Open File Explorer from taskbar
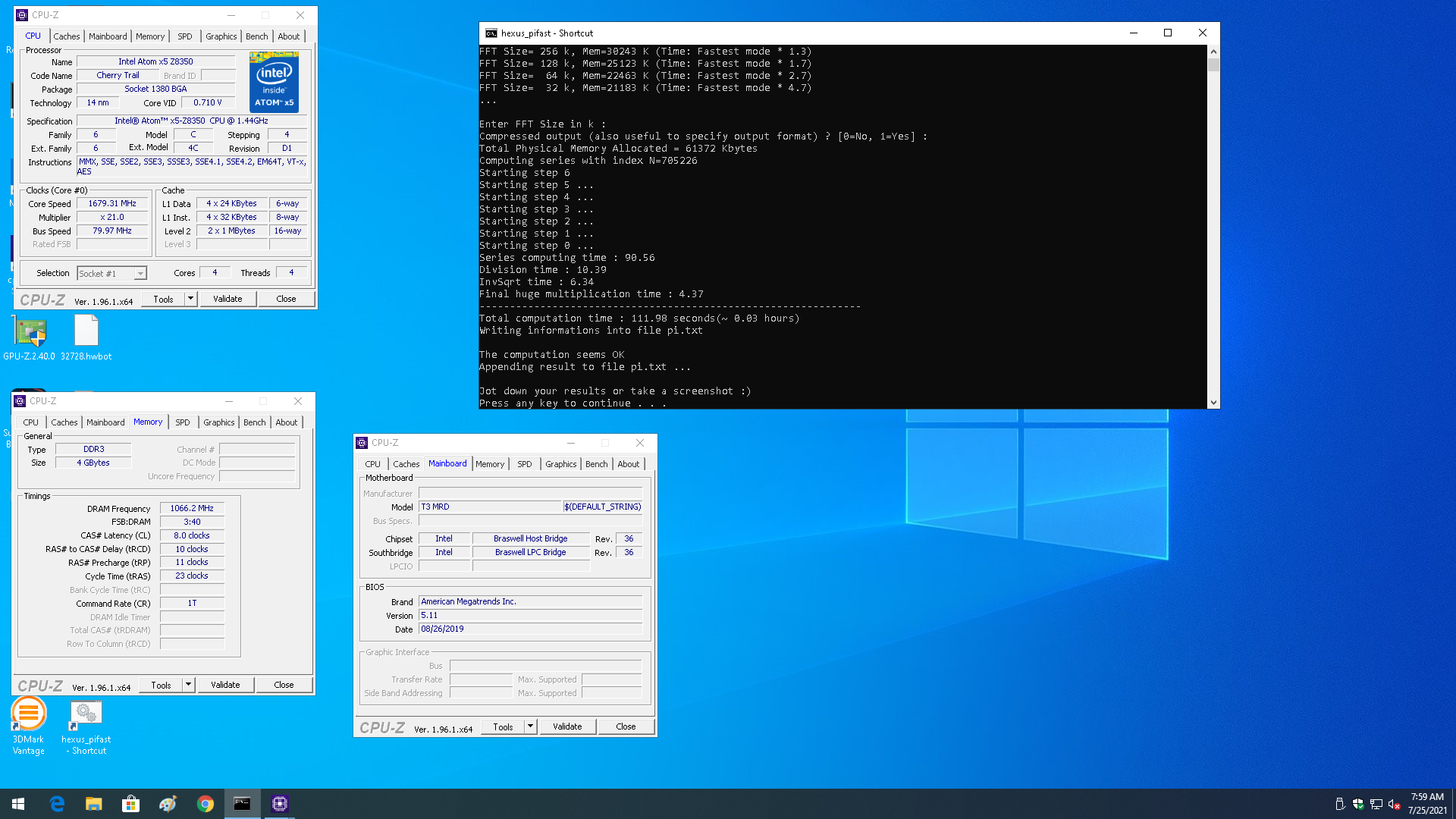This screenshot has width=1456, height=819. (93, 804)
